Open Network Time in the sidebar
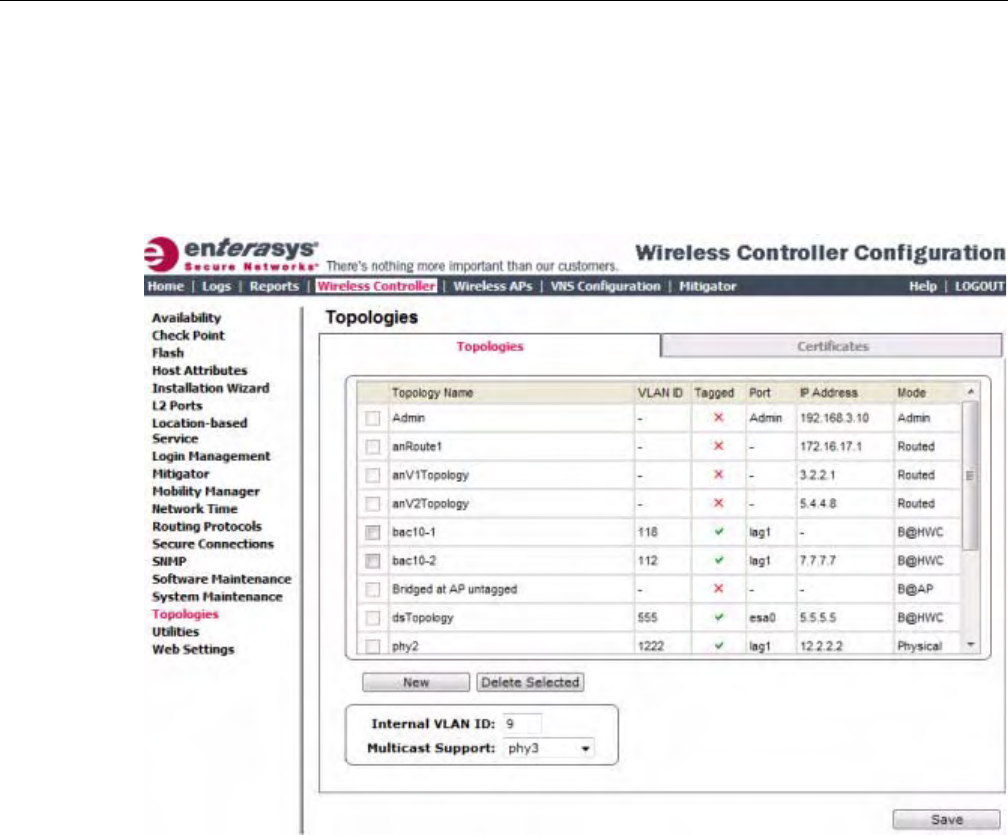The width and height of the screenshot is (1008, 835). (x=195, y=509)
